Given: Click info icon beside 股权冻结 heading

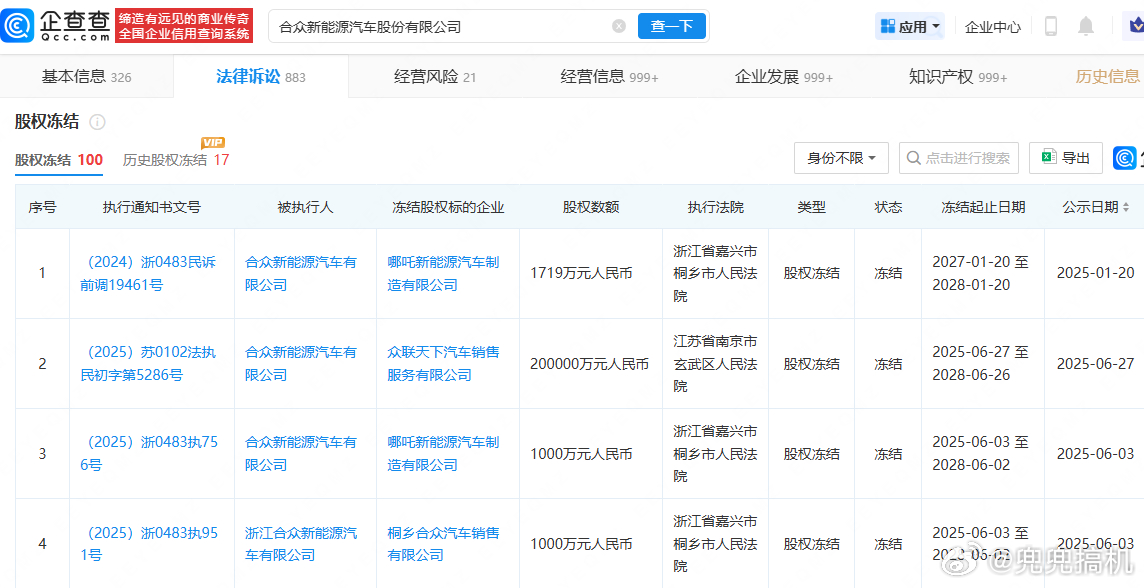Looking at the screenshot, I should [97, 122].
